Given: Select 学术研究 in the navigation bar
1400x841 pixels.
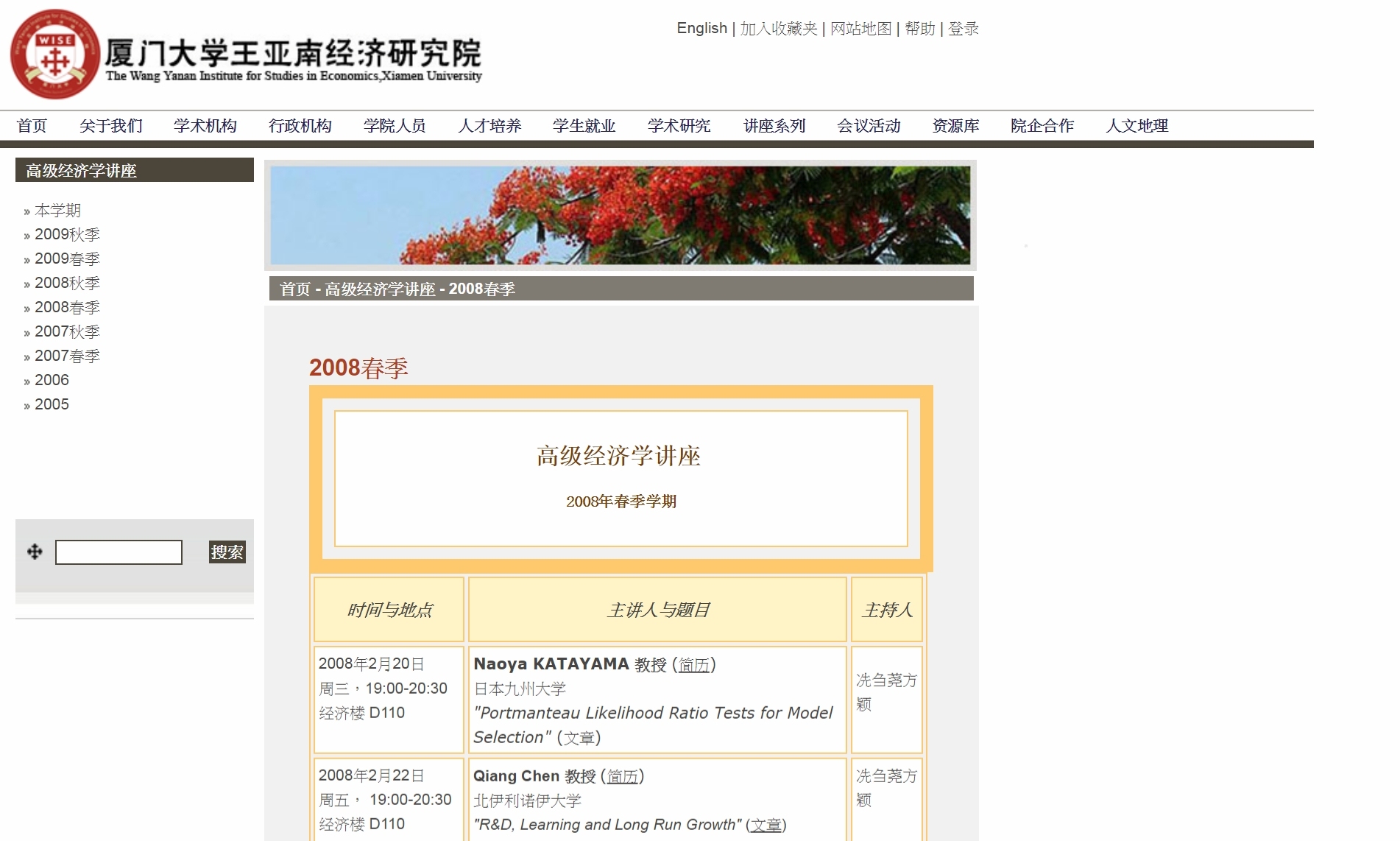Looking at the screenshot, I should [x=679, y=126].
